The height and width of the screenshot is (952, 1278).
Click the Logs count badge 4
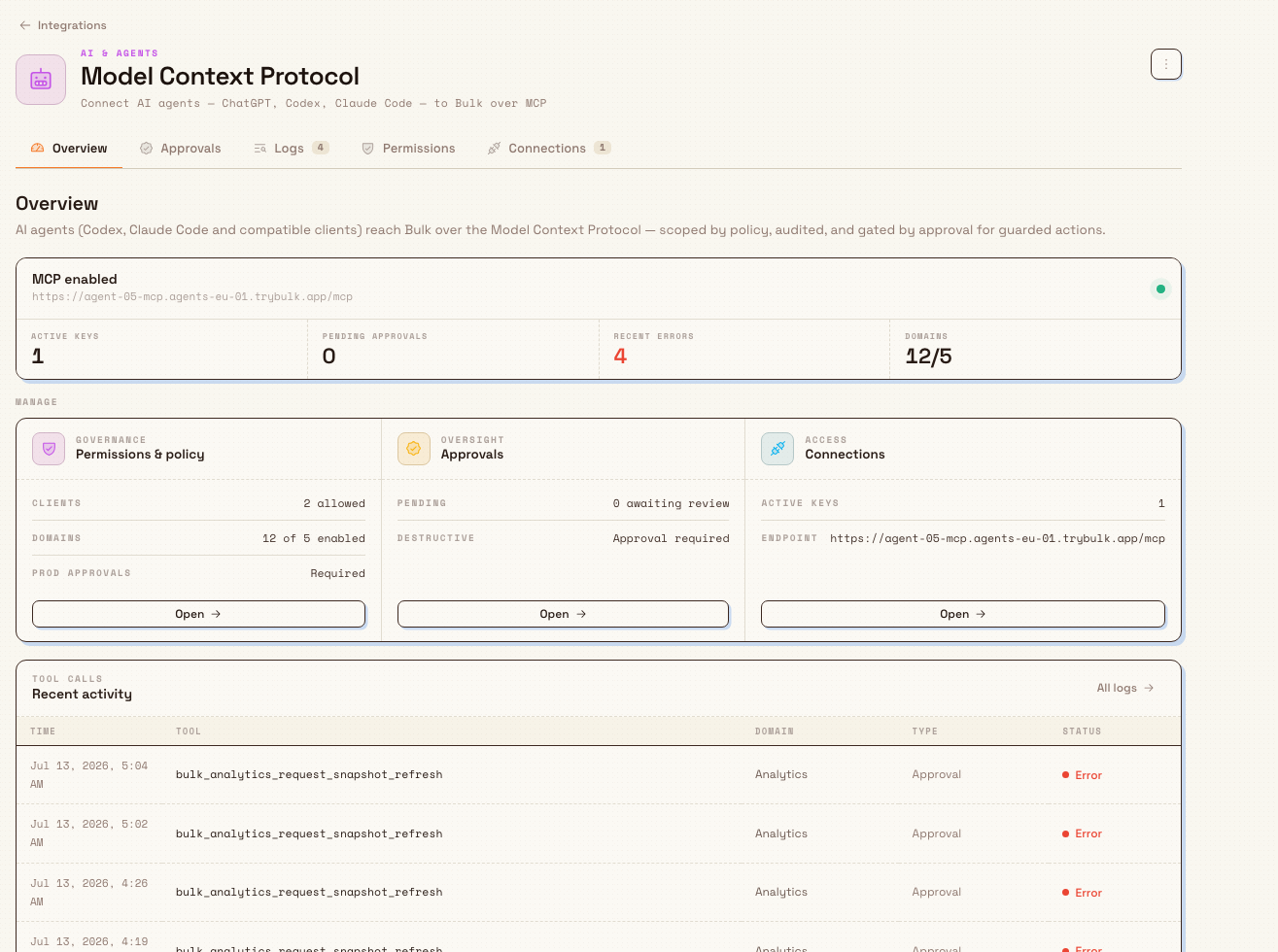[321, 148]
